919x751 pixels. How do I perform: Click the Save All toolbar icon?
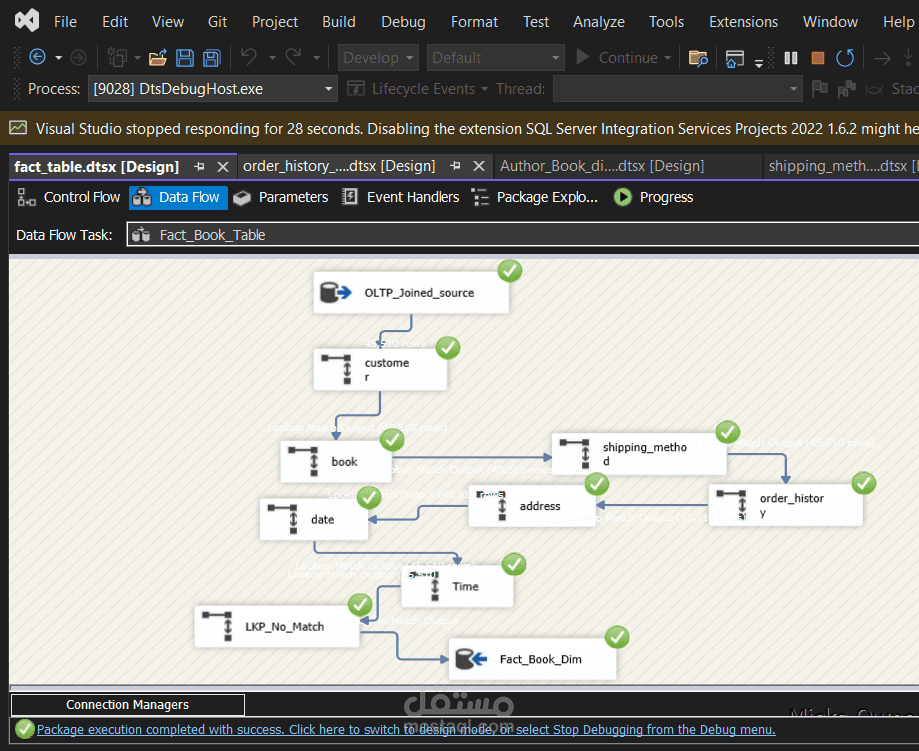point(212,58)
